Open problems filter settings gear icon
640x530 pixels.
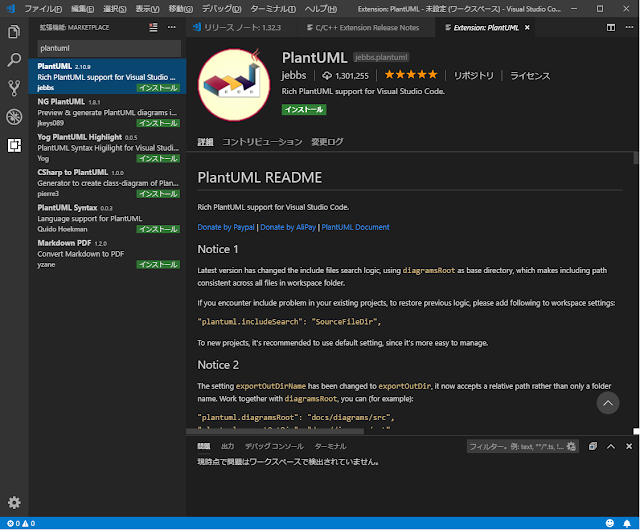click(x=571, y=446)
